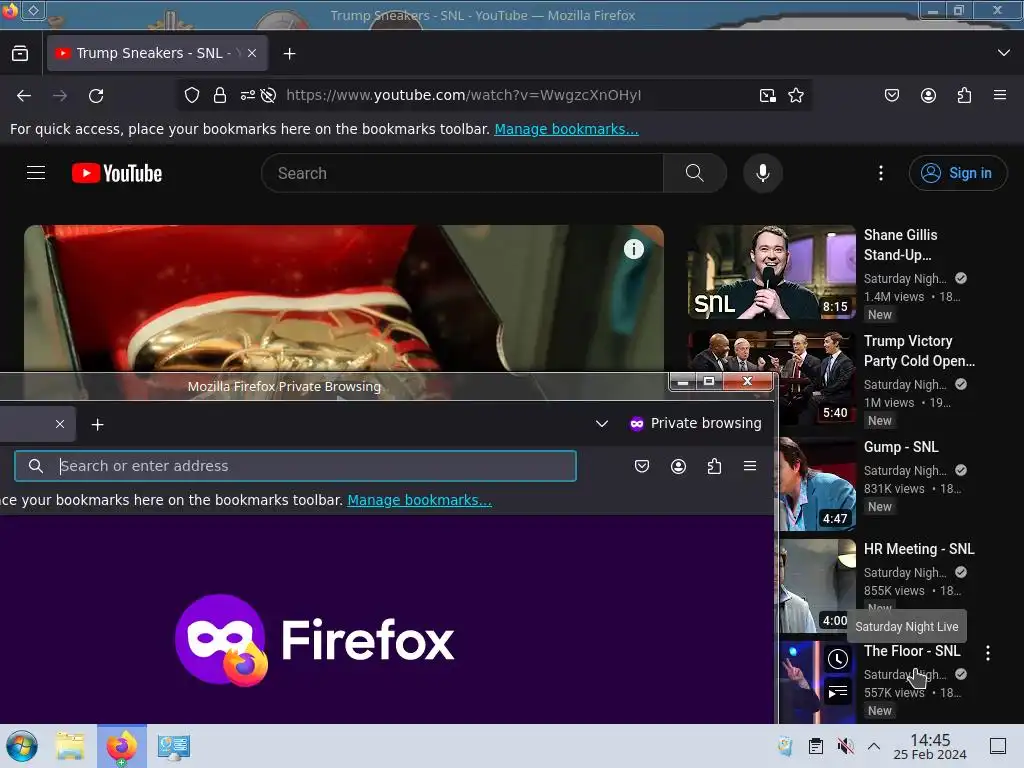Toggle muted volume icon in system tray
Screen dimensions: 1024x768
(x=845, y=746)
